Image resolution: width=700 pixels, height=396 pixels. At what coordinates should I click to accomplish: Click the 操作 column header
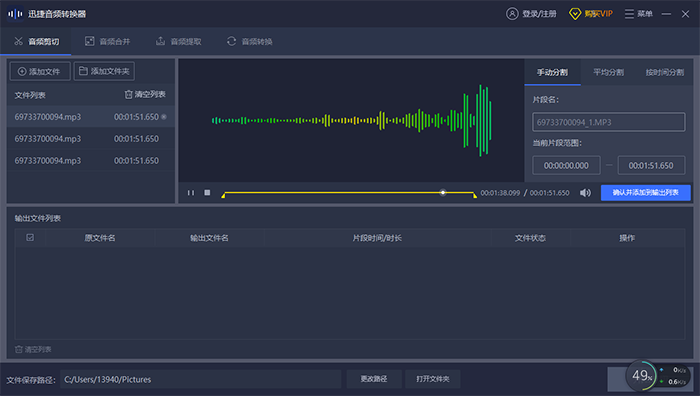click(x=627, y=238)
